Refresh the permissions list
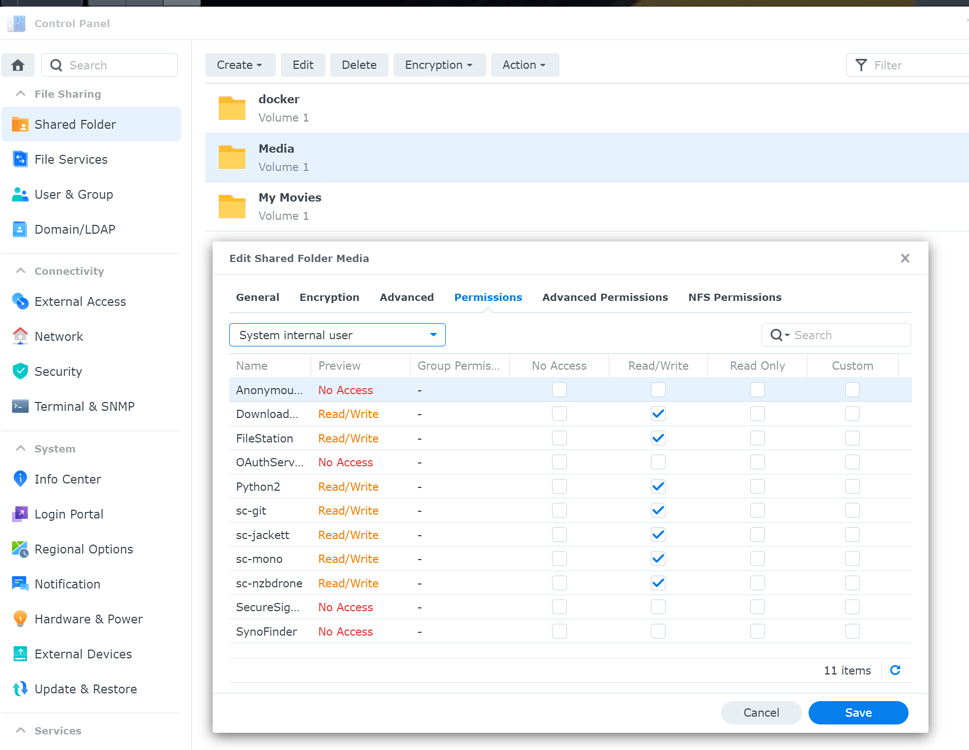The width and height of the screenshot is (969, 750). click(x=895, y=670)
